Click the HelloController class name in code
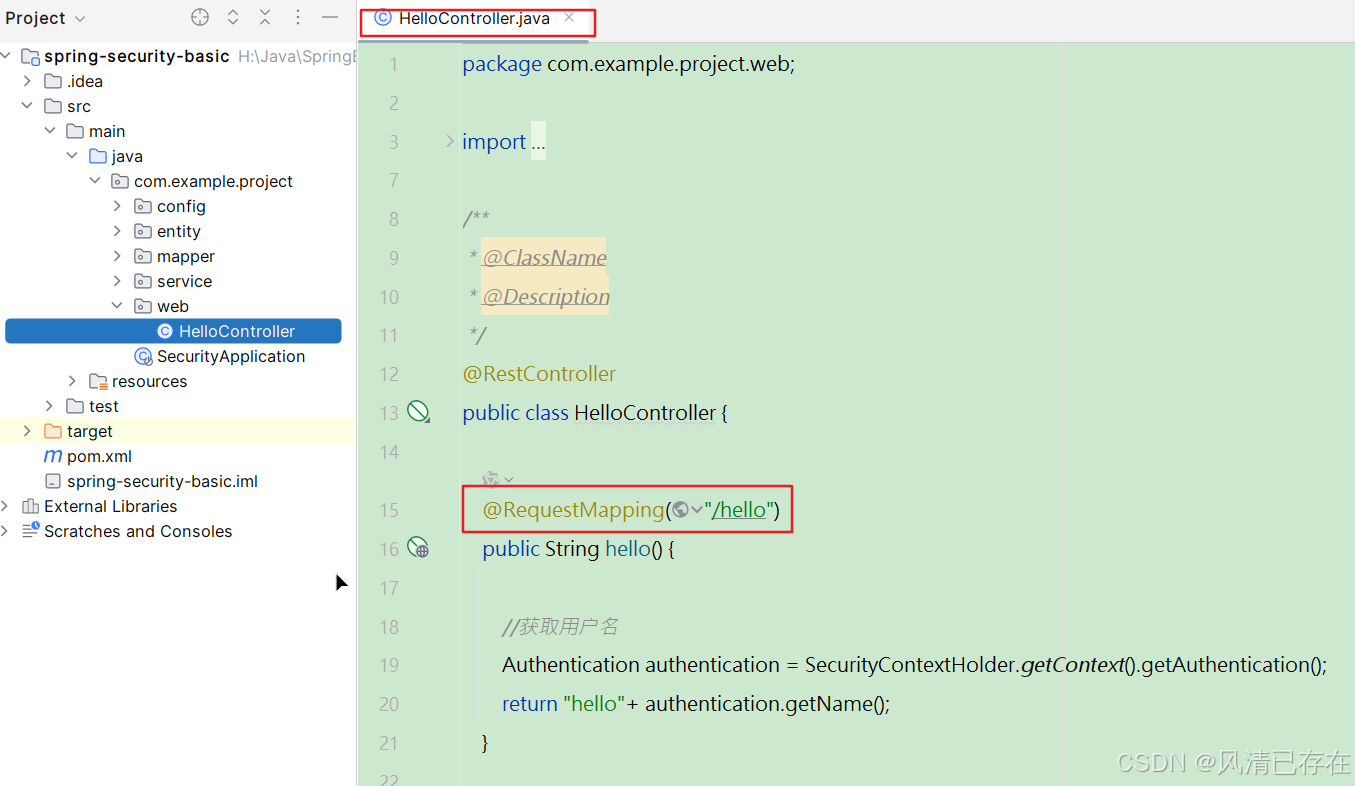The width and height of the screenshot is (1355, 786). pos(645,413)
